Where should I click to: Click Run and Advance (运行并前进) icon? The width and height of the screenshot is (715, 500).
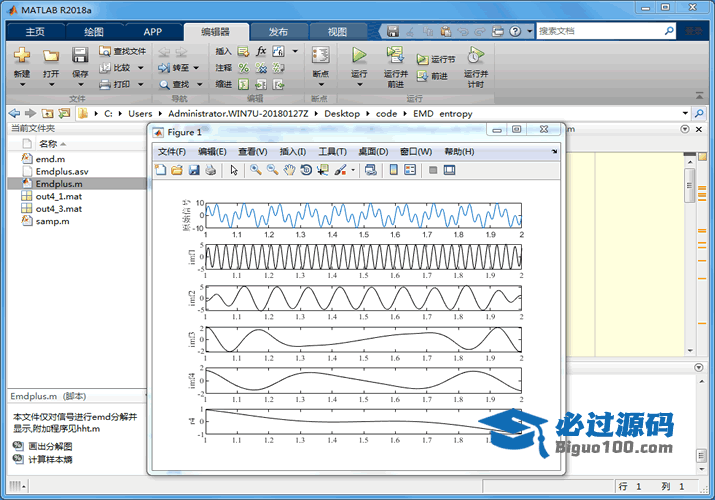point(395,56)
